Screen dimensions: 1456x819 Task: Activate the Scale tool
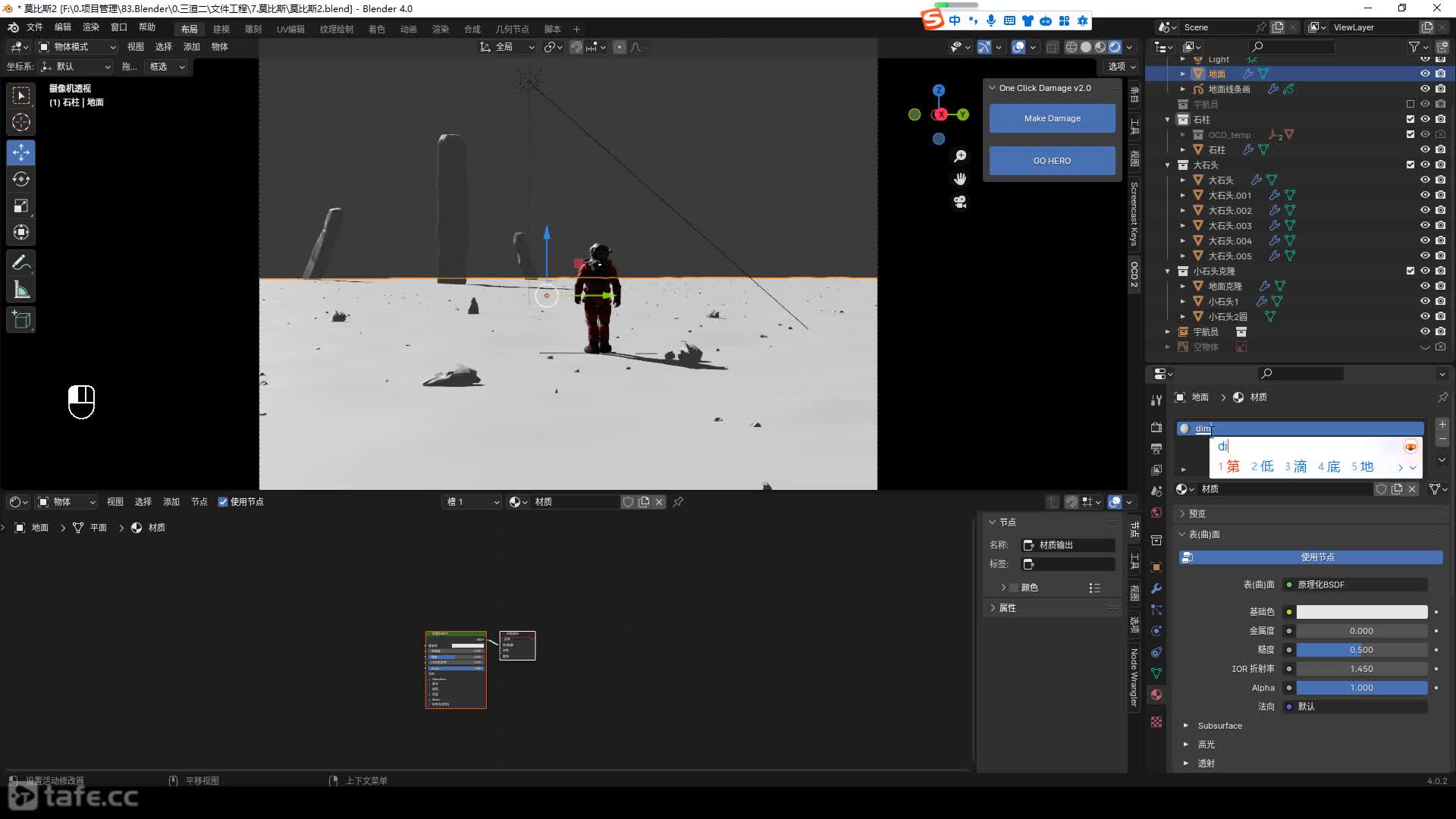point(21,206)
